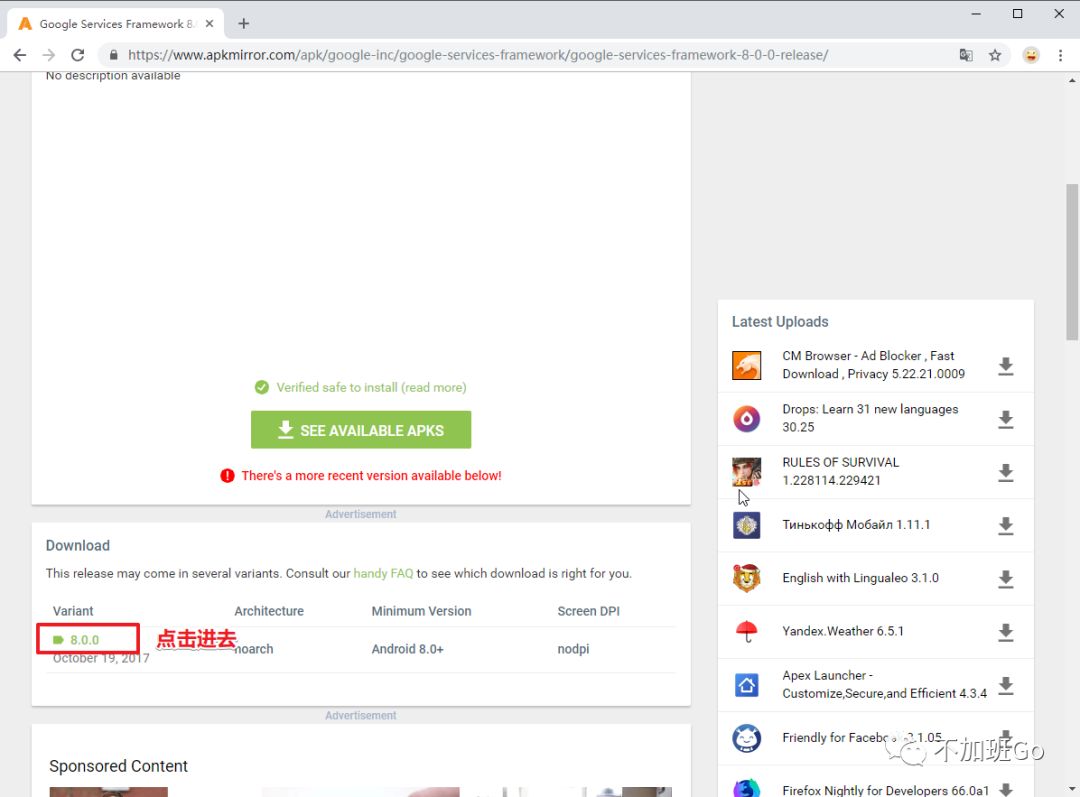The width and height of the screenshot is (1080, 797).
Task: Open Apex Launcher 4.3.4 entry
Action: point(884,685)
